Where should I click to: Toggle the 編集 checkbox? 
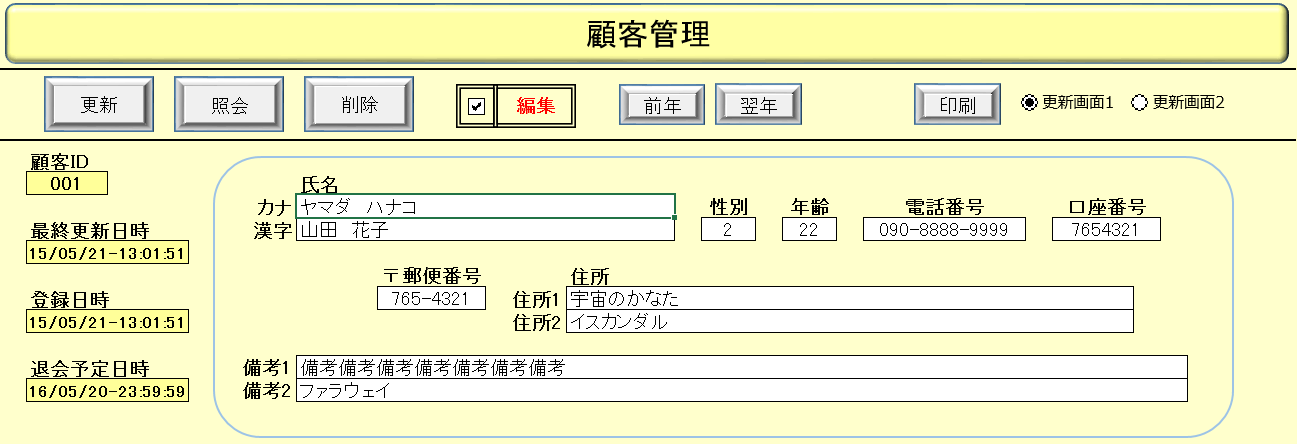pos(477,106)
